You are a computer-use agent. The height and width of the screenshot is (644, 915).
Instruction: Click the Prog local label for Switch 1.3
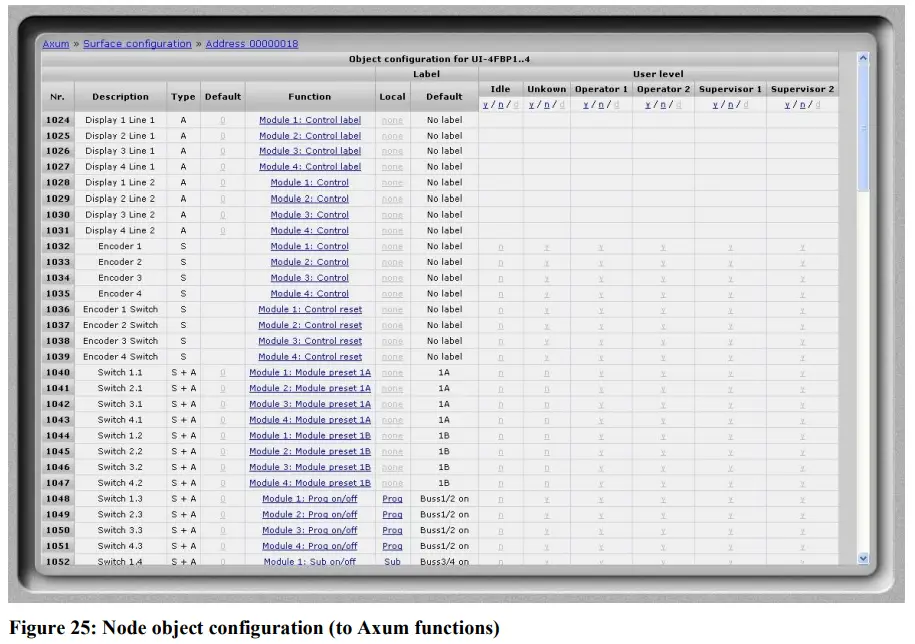pyautogui.click(x=392, y=498)
